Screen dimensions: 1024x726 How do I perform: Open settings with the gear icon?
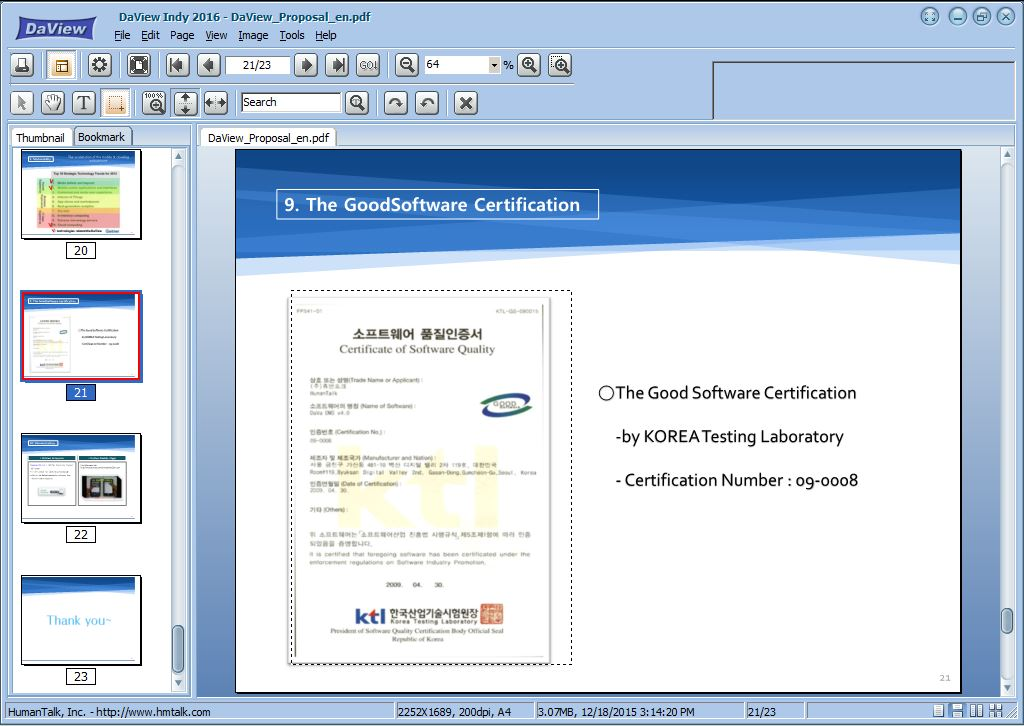point(100,65)
